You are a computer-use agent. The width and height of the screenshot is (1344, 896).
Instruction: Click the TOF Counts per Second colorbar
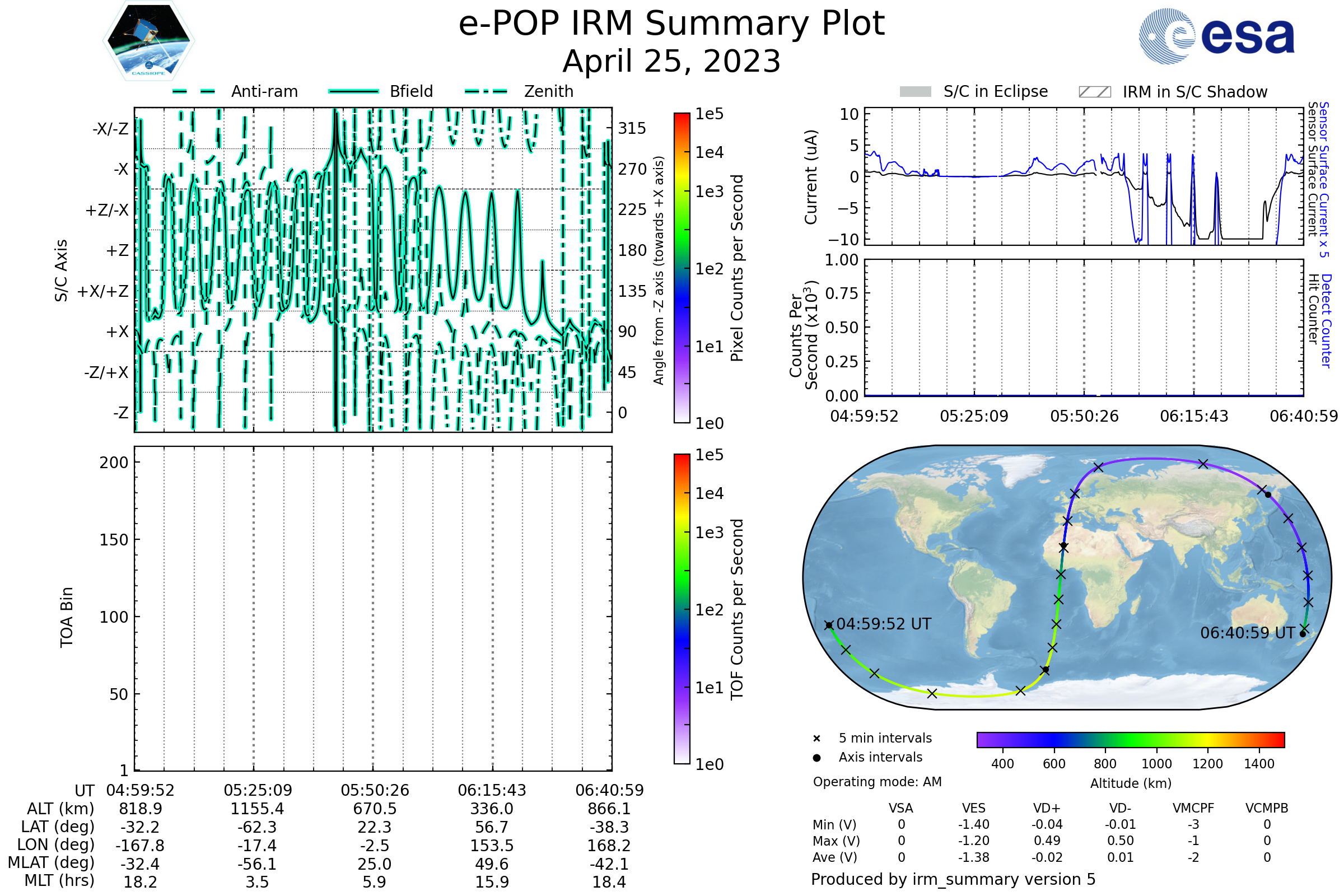pyautogui.click(x=682, y=609)
